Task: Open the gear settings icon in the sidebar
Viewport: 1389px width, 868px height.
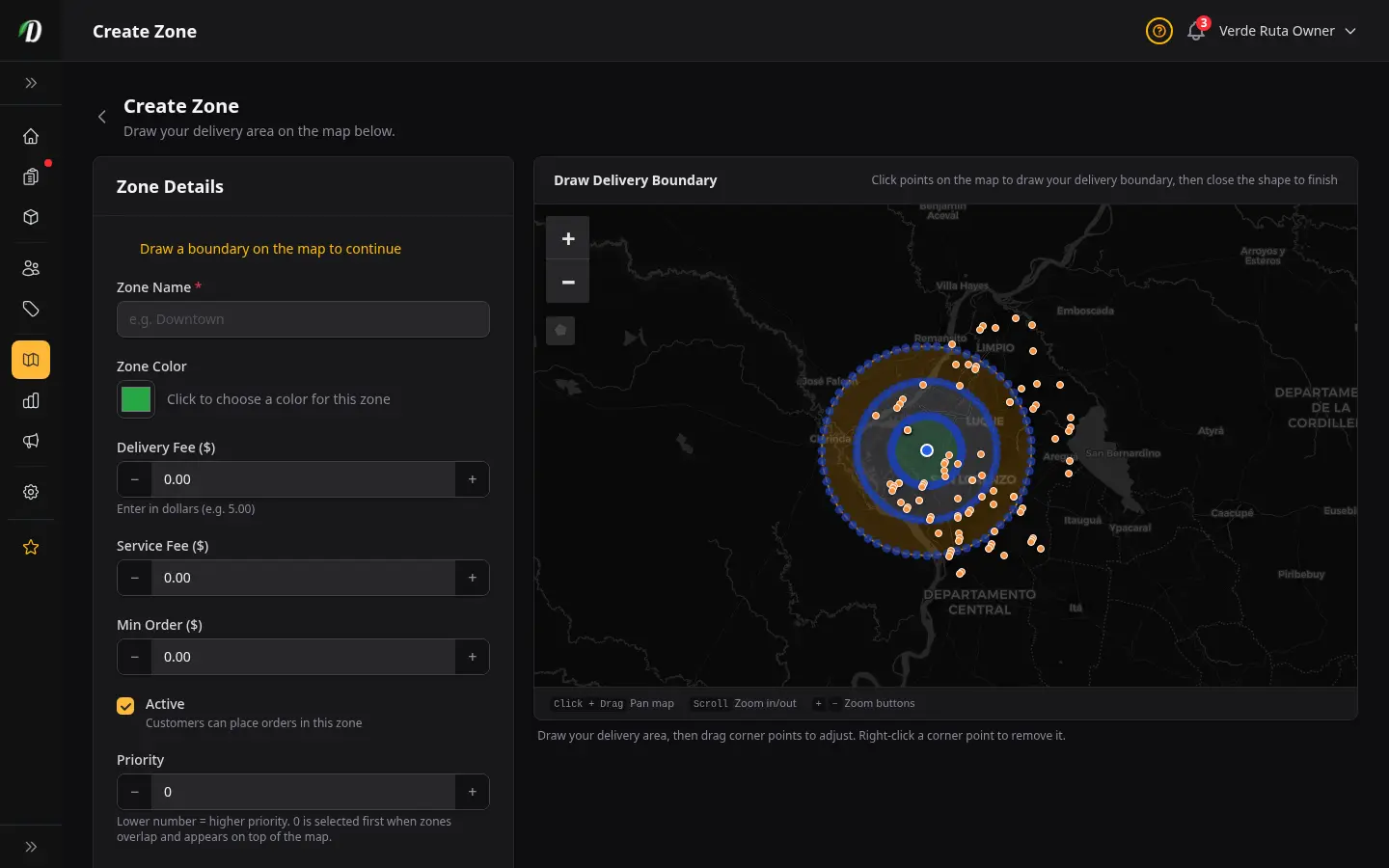Action: [31, 492]
